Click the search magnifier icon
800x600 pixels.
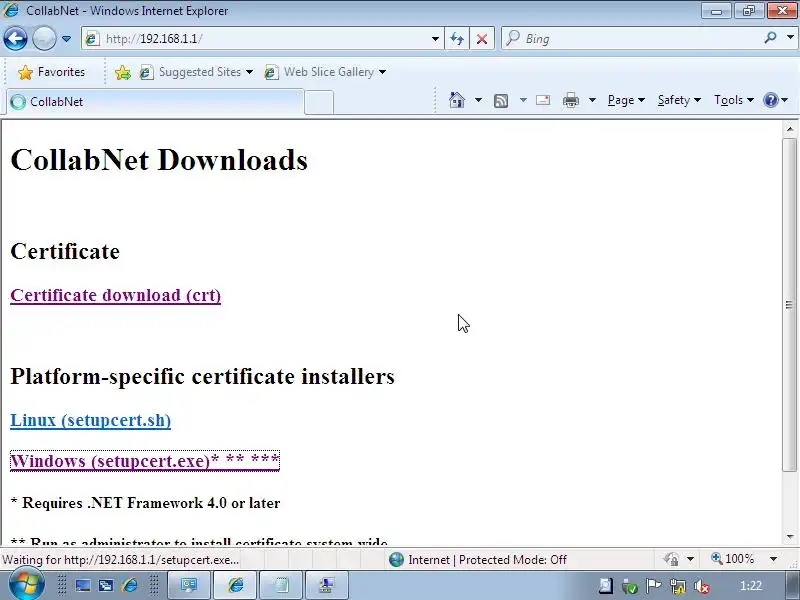[770, 38]
